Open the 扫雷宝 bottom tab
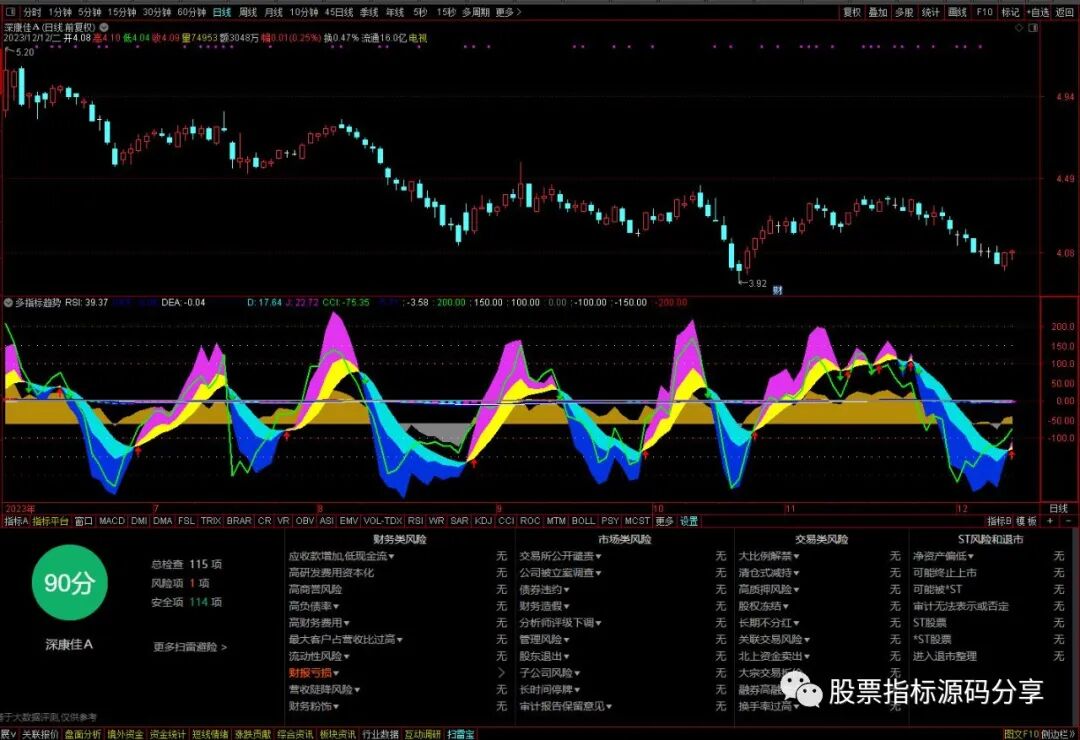Screen dimensions: 1080x740 [x=460, y=734]
